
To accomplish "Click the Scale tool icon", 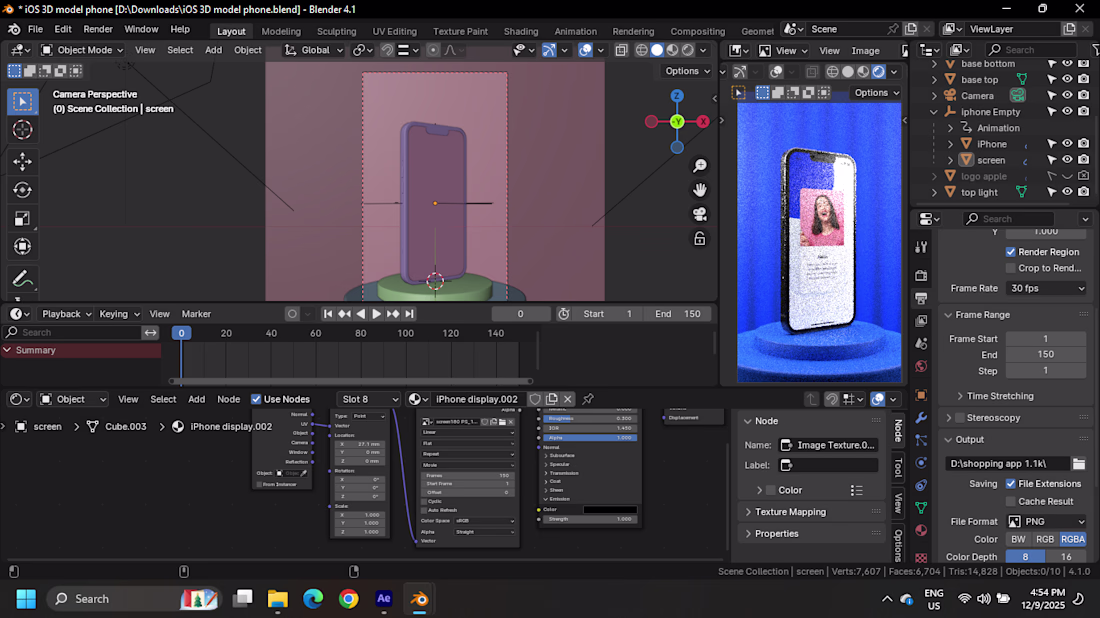I will (22, 219).
